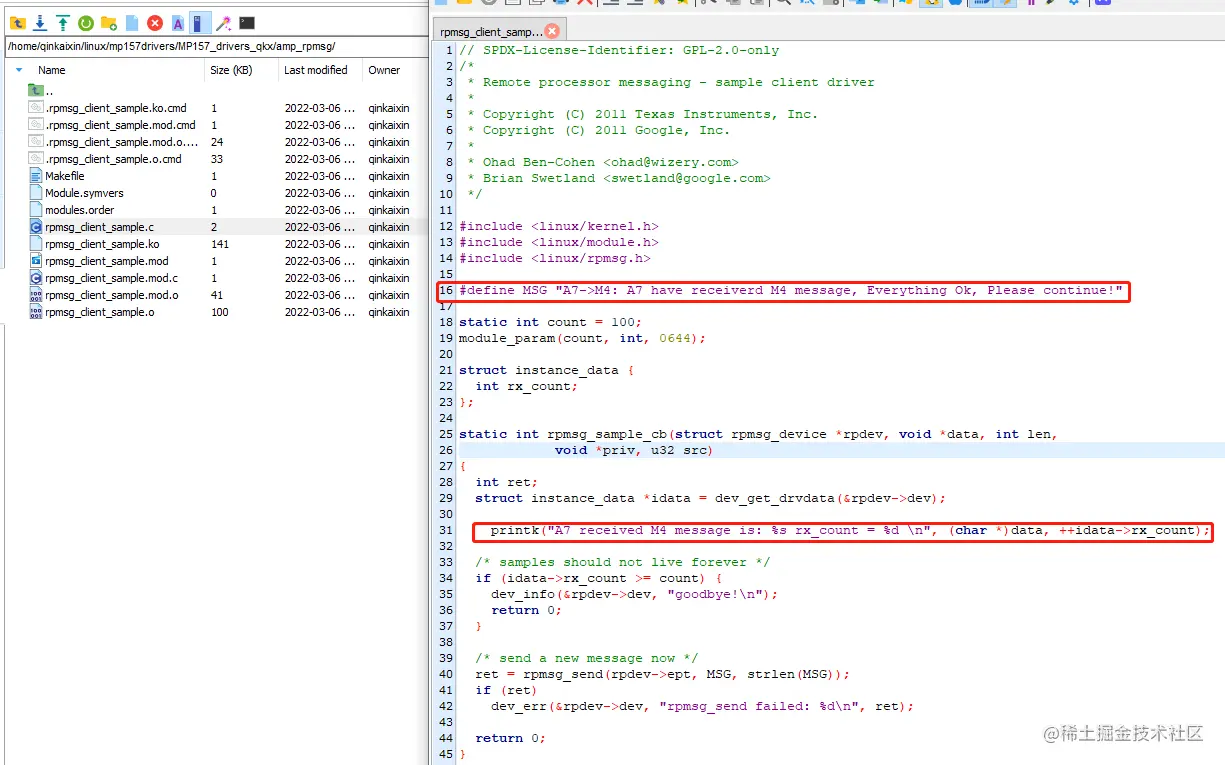
Task: Click the C source icon beside rpmsg_client_sample.c
Action: (36, 227)
